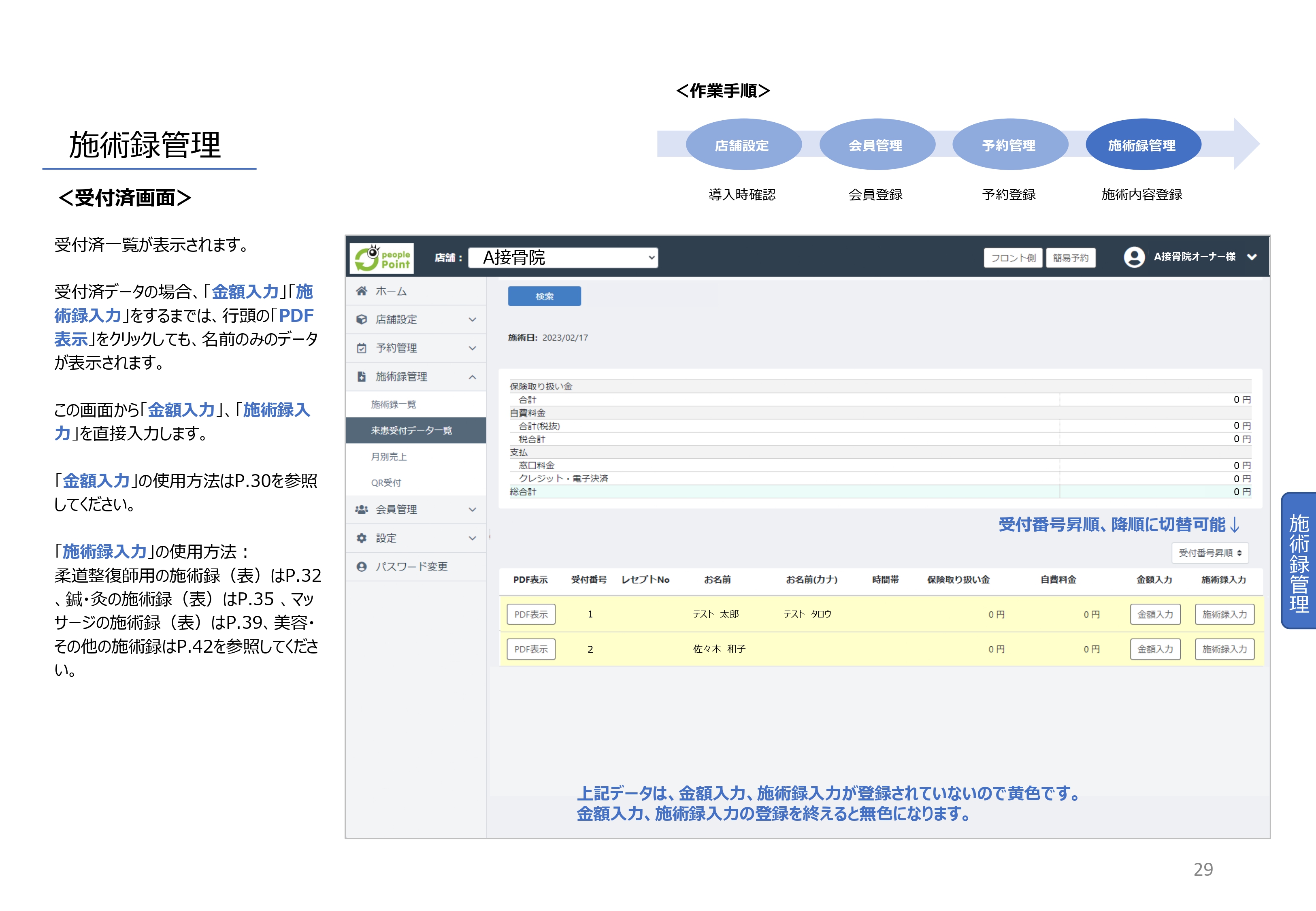Click the home icon in sidebar
This screenshot has height=911, width=1316.
(x=361, y=291)
